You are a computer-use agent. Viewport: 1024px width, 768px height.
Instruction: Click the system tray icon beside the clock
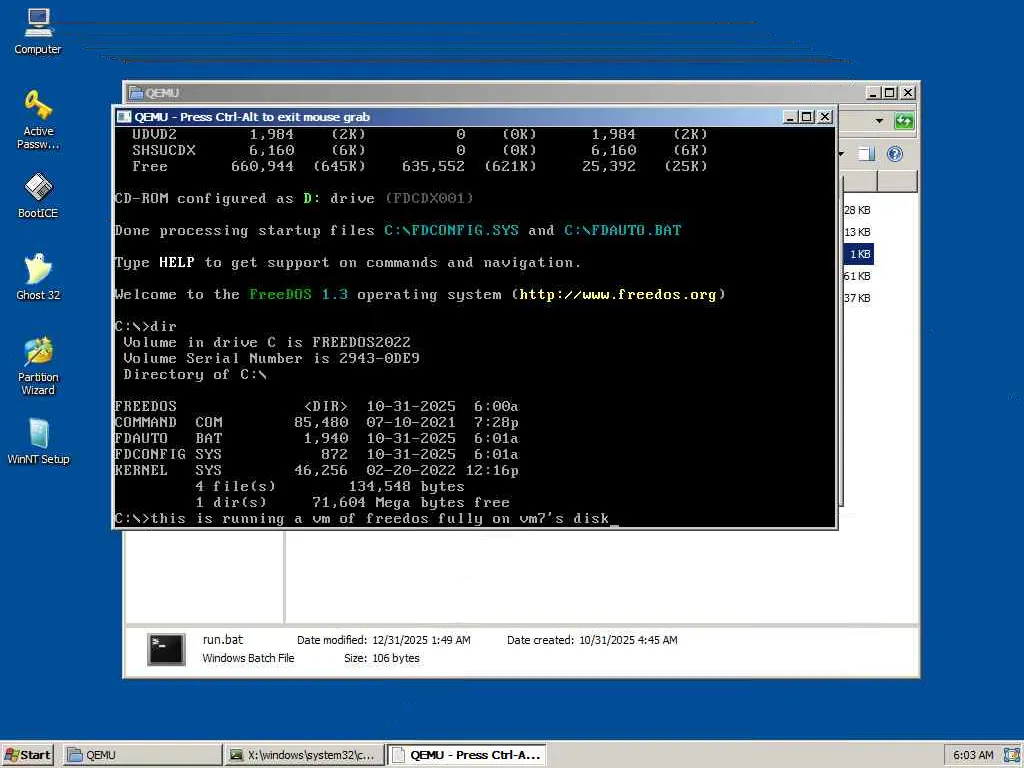(1012, 755)
